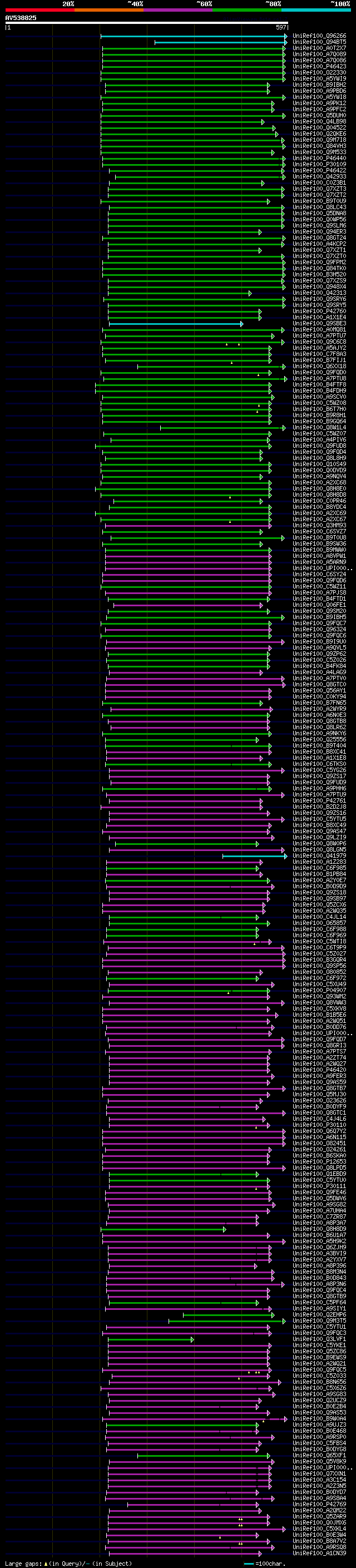Select hit label UniRef100_A7PJS8
Screen dimensions: 356x1568
coord(319,593)
